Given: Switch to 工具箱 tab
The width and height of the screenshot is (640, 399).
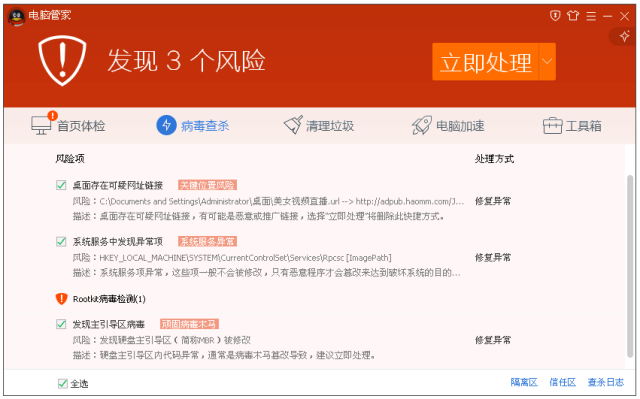Looking at the screenshot, I should pos(572,126).
